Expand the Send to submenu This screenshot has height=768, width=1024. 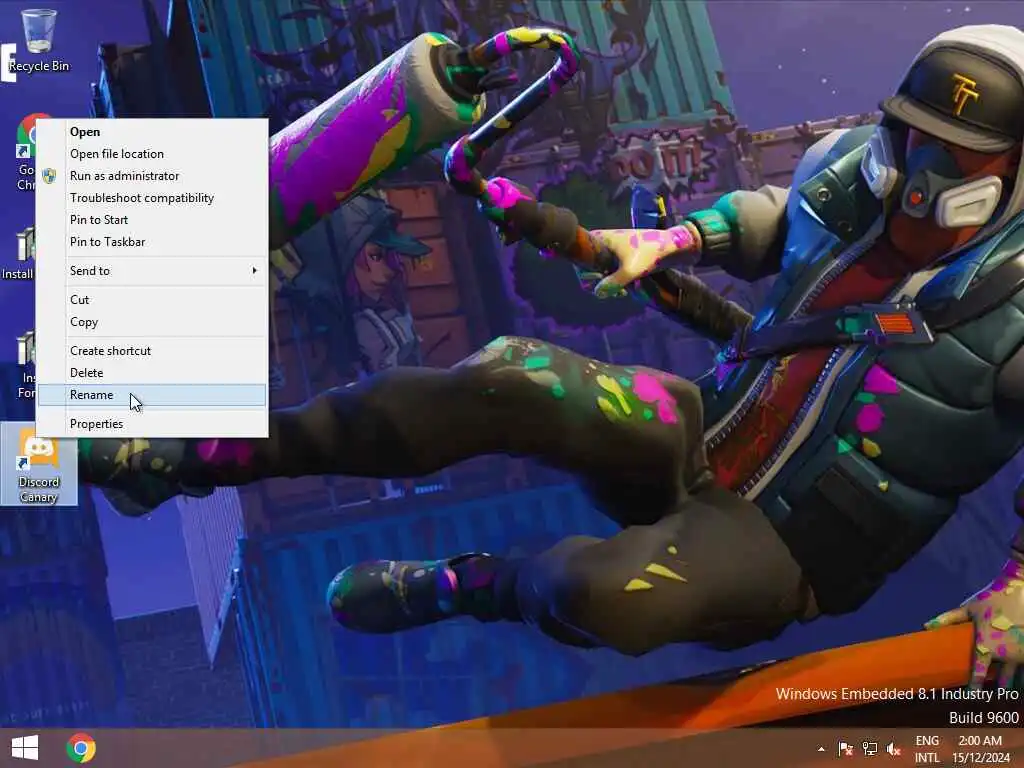point(152,270)
